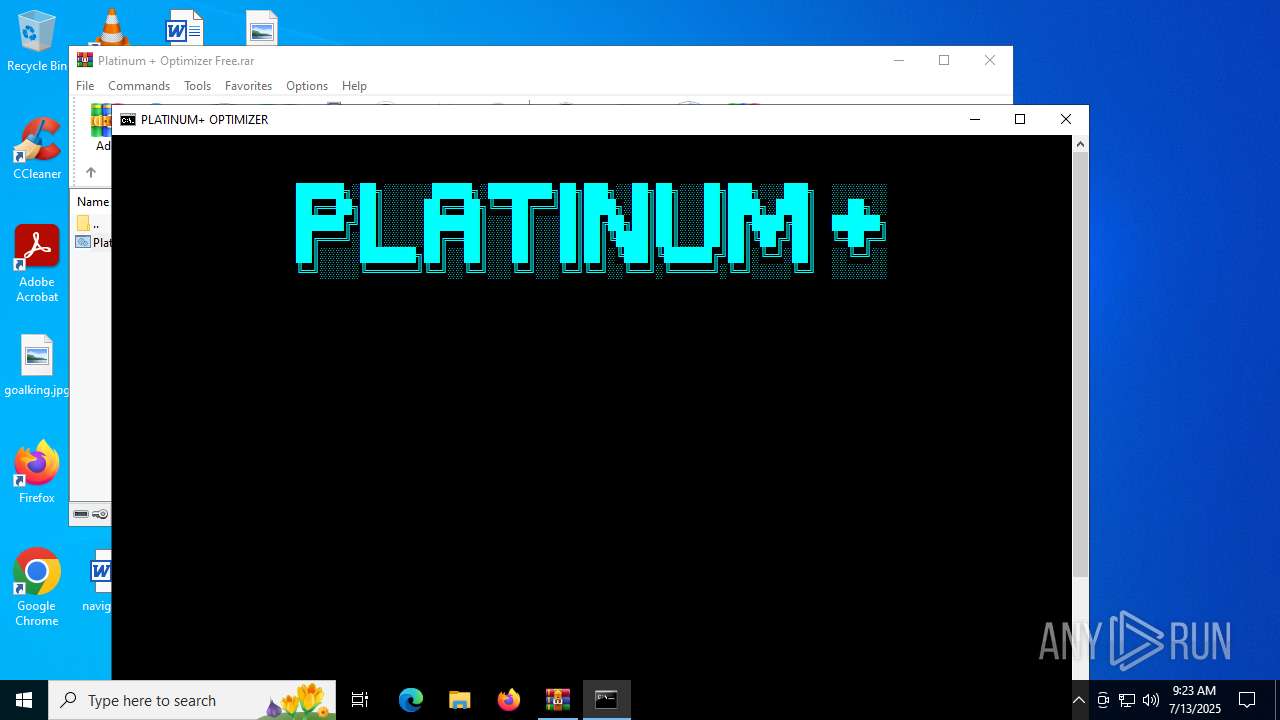Screen dimensions: 1280x720
Task: Open Adobe Acrobat desktop shortcut
Action: [37, 264]
